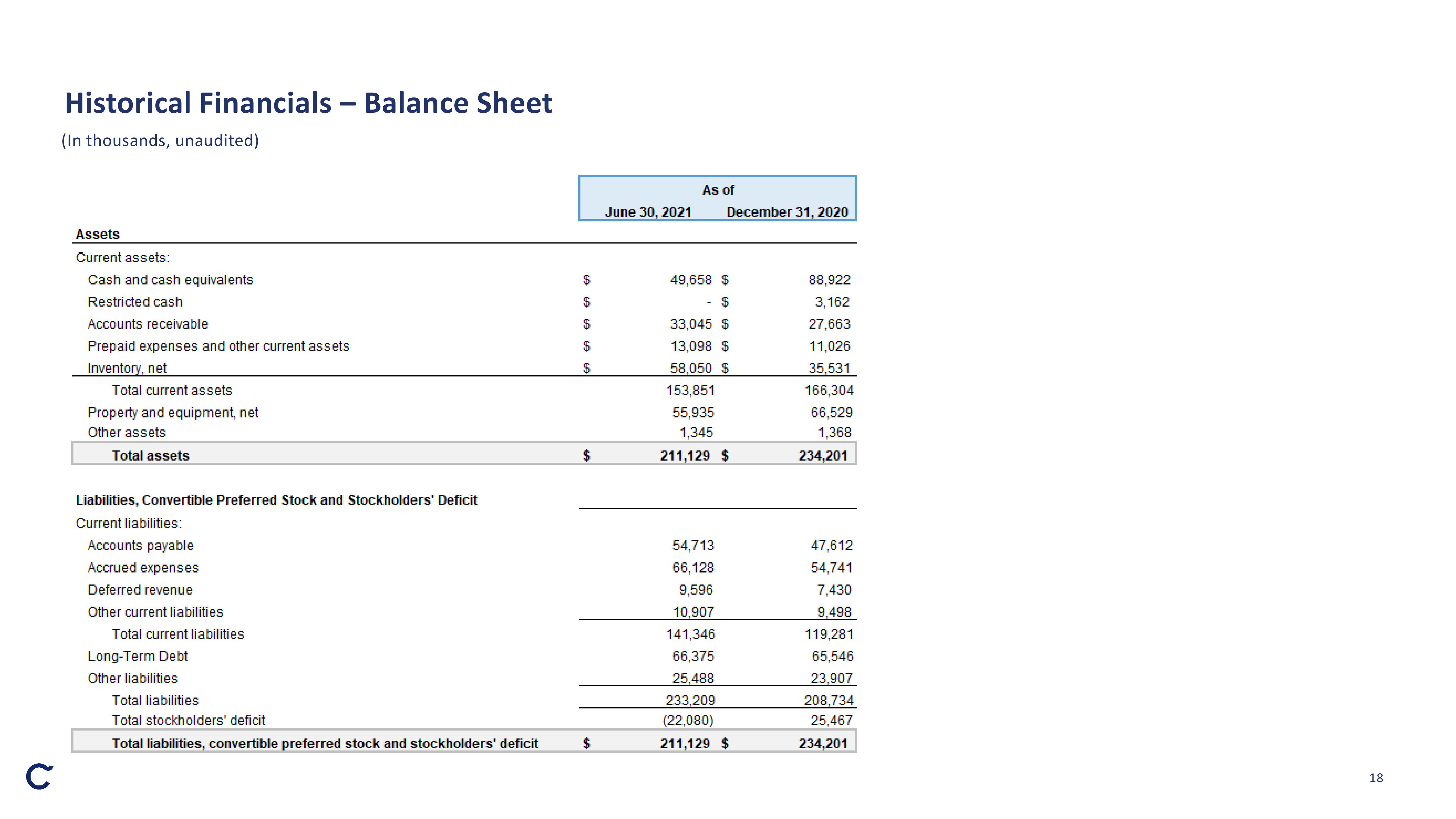
Task: Click the Liabilities, Convertible Preferred Stock heading
Action: click(x=276, y=500)
